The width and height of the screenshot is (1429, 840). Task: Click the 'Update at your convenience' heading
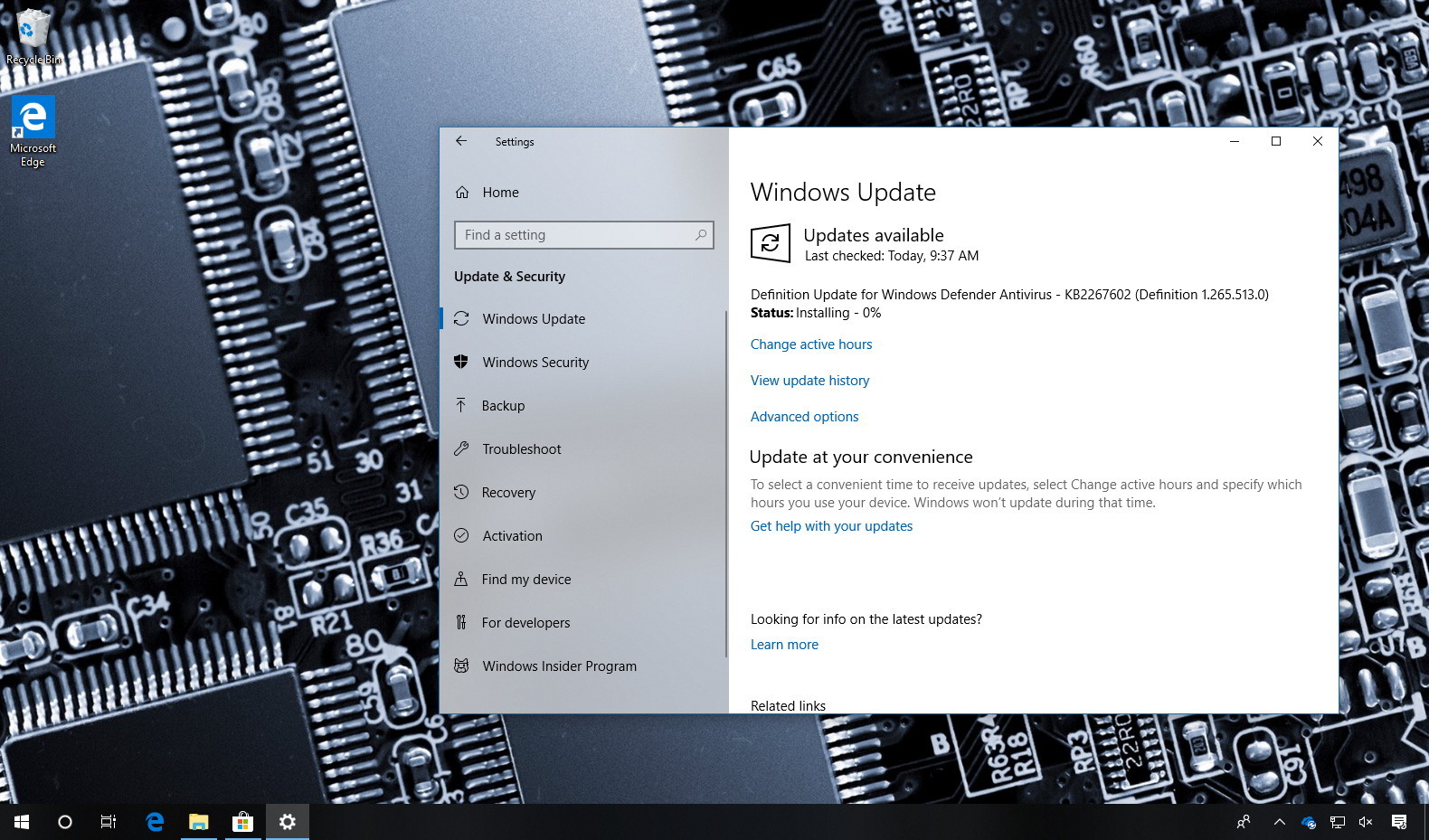(861, 457)
